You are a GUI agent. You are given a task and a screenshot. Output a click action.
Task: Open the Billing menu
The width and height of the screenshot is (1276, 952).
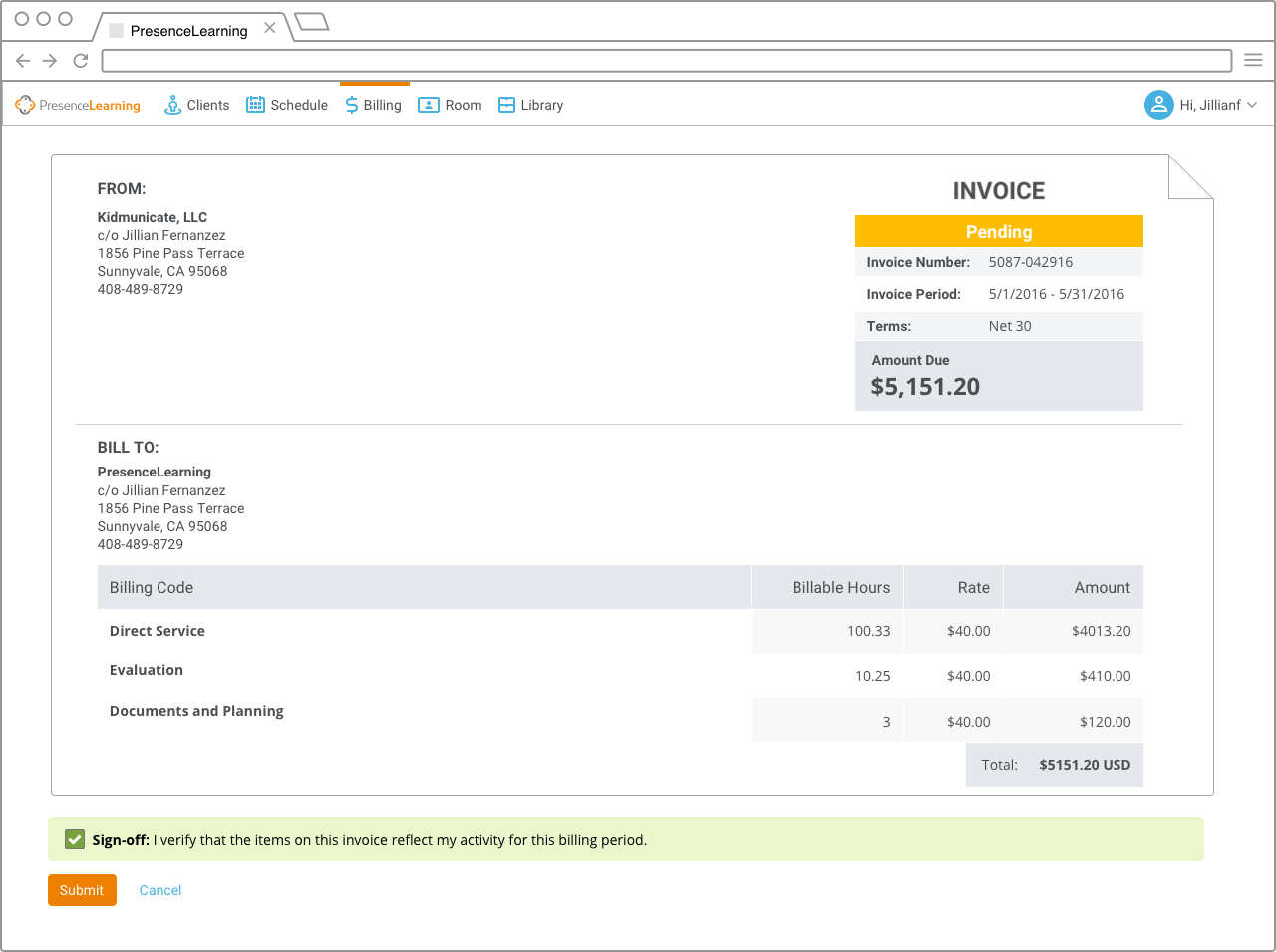[x=374, y=105]
